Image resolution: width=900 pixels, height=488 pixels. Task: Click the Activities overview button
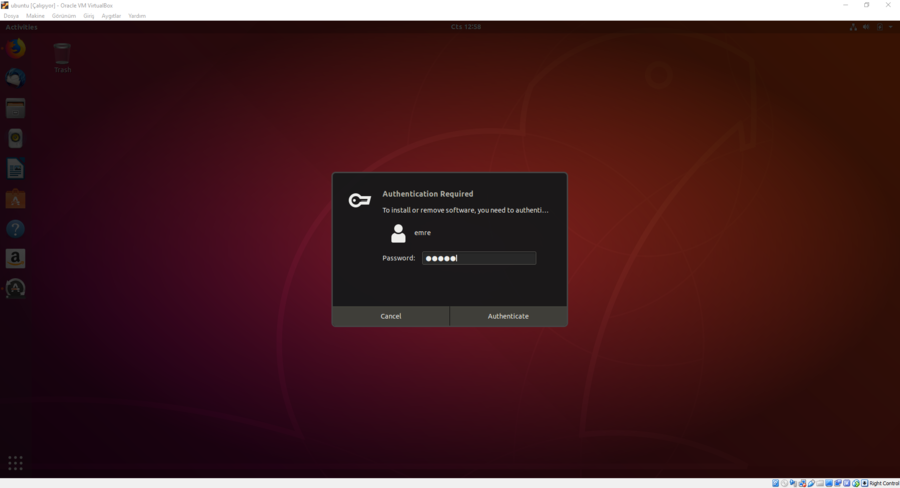(x=22, y=27)
